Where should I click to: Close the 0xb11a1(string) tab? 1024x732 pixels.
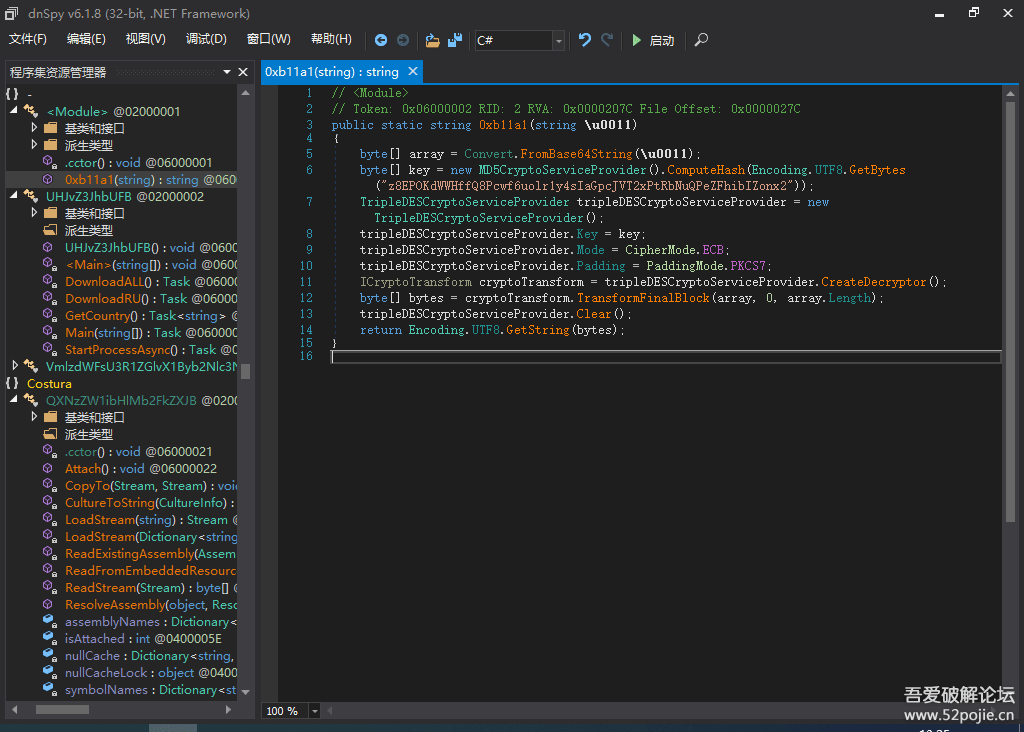pyautogui.click(x=412, y=72)
